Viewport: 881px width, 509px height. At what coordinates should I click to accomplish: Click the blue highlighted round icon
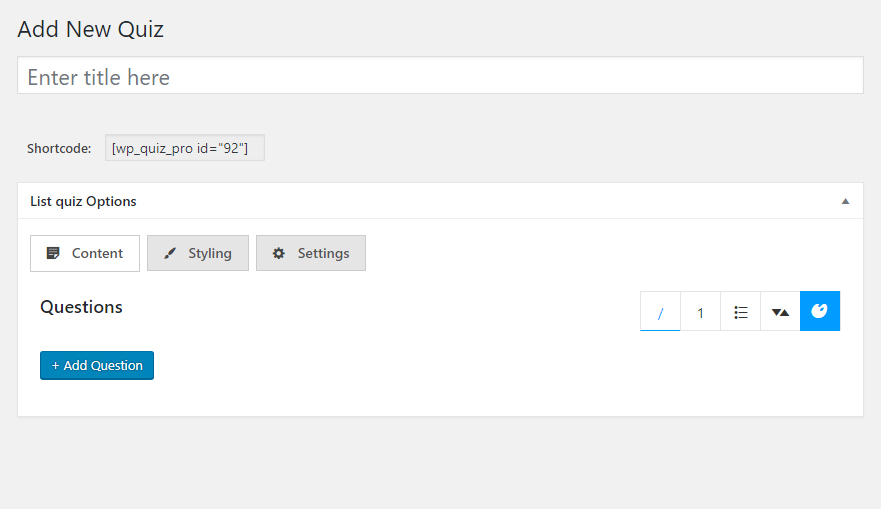[820, 311]
